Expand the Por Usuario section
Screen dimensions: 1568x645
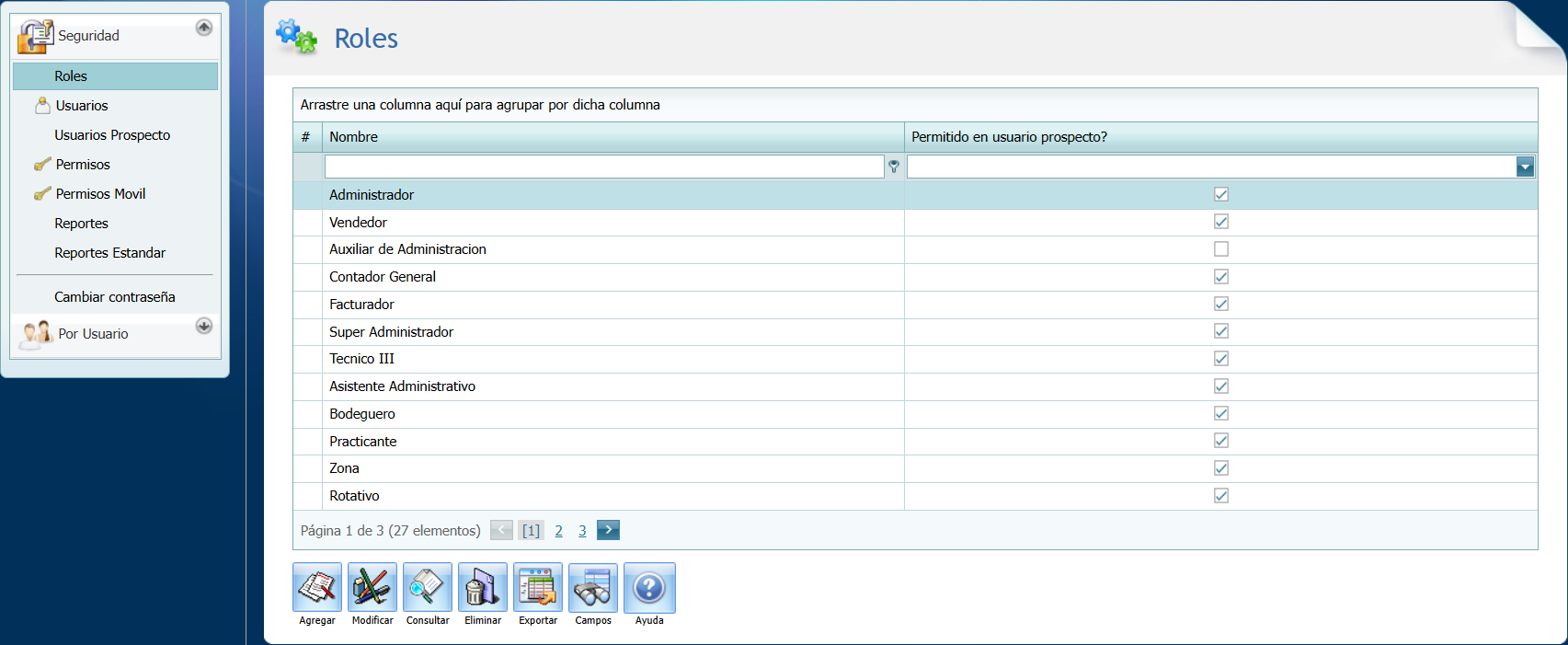pos(204,326)
